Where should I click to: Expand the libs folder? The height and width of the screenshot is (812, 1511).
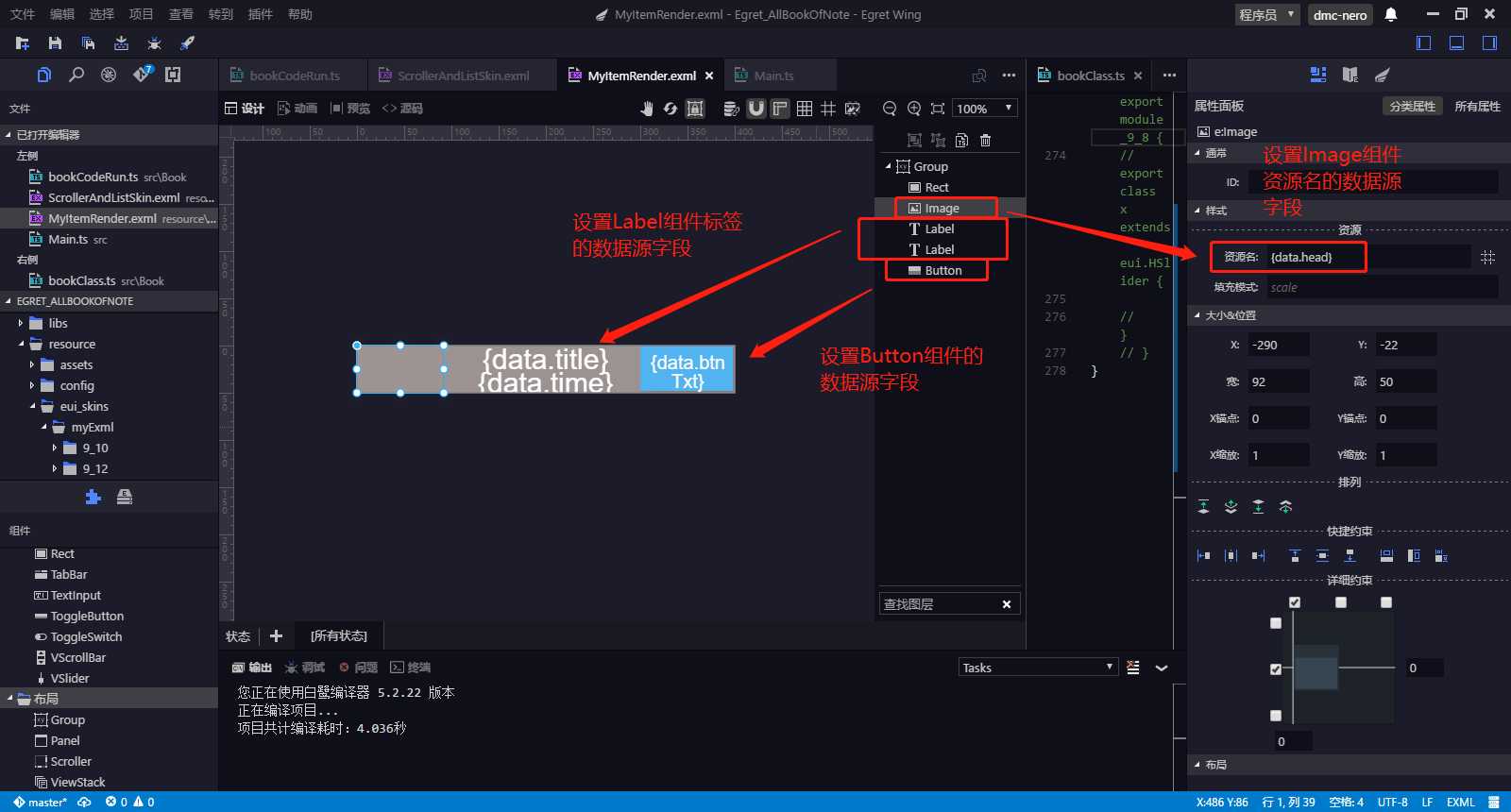[x=21, y=323]
